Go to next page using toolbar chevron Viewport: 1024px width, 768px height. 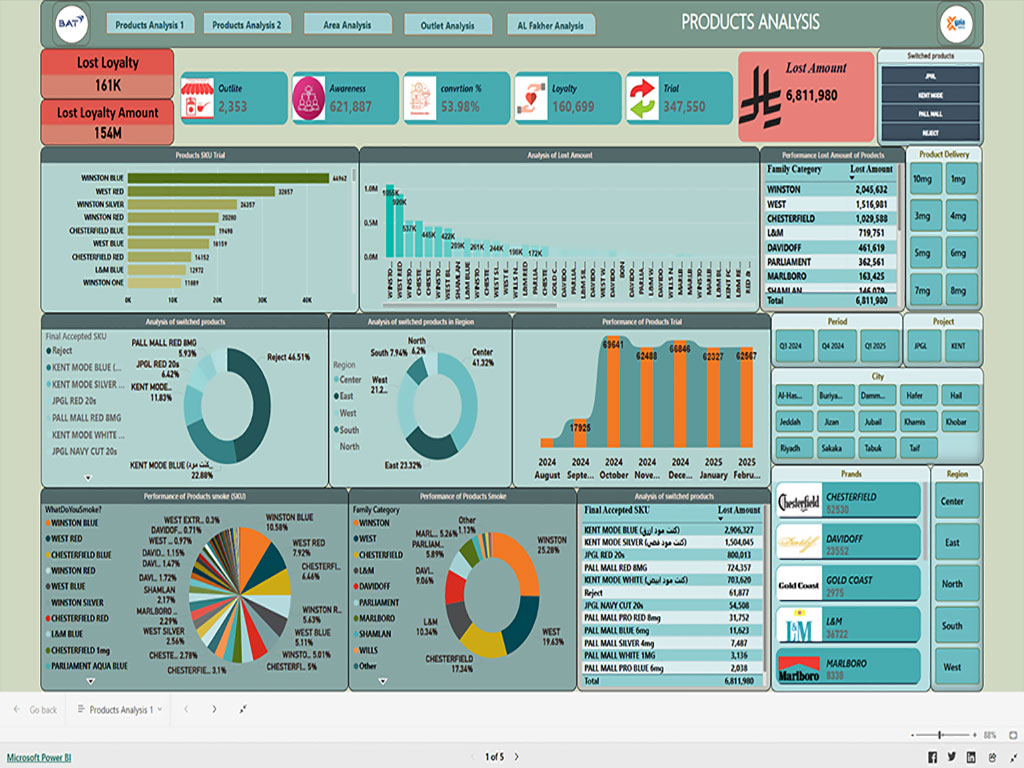[x=214, y=709]
